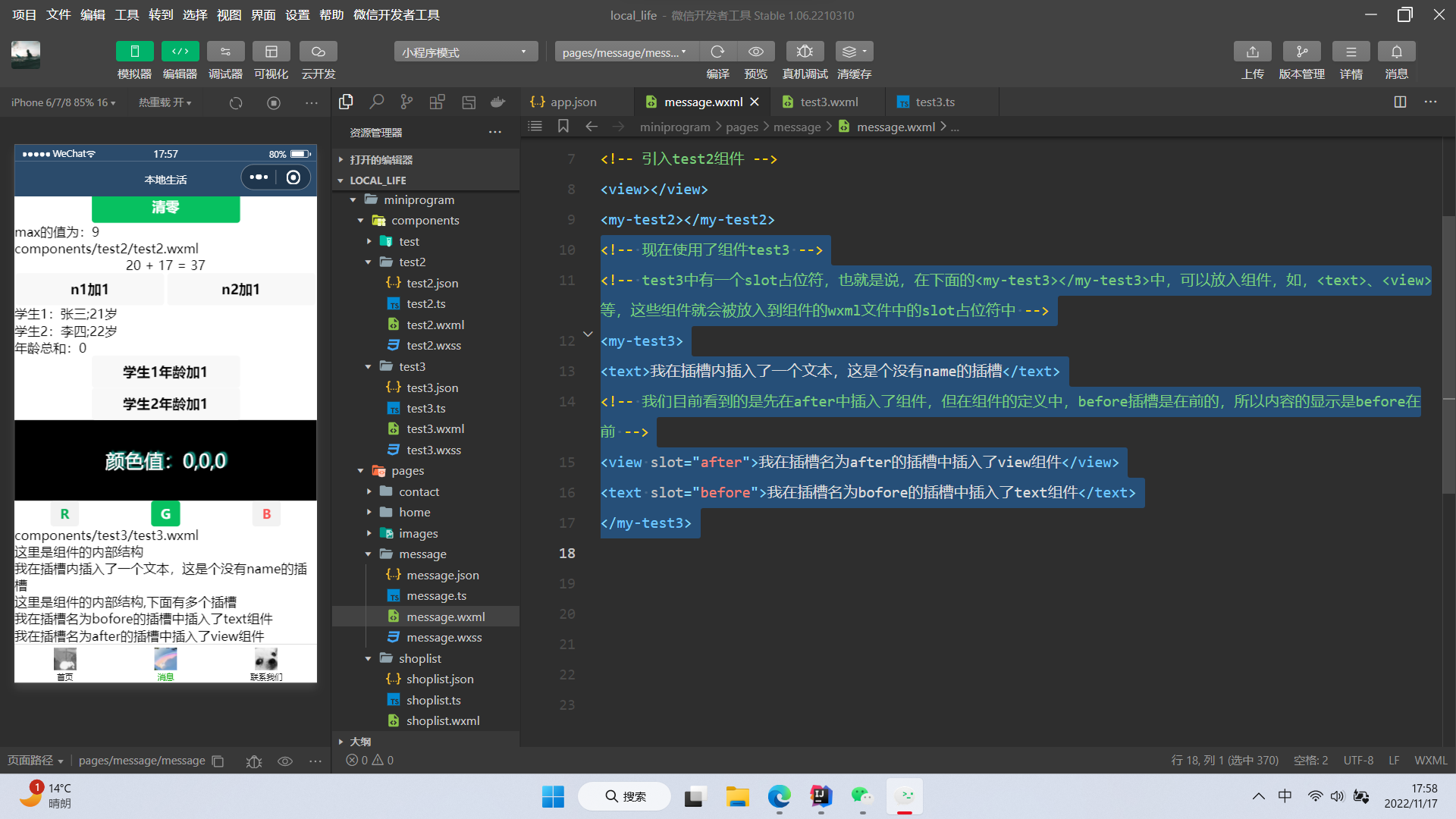The height and width of the screenshot is (819, 1456).
Task: Click the green G color button
Action: (165, 513)
